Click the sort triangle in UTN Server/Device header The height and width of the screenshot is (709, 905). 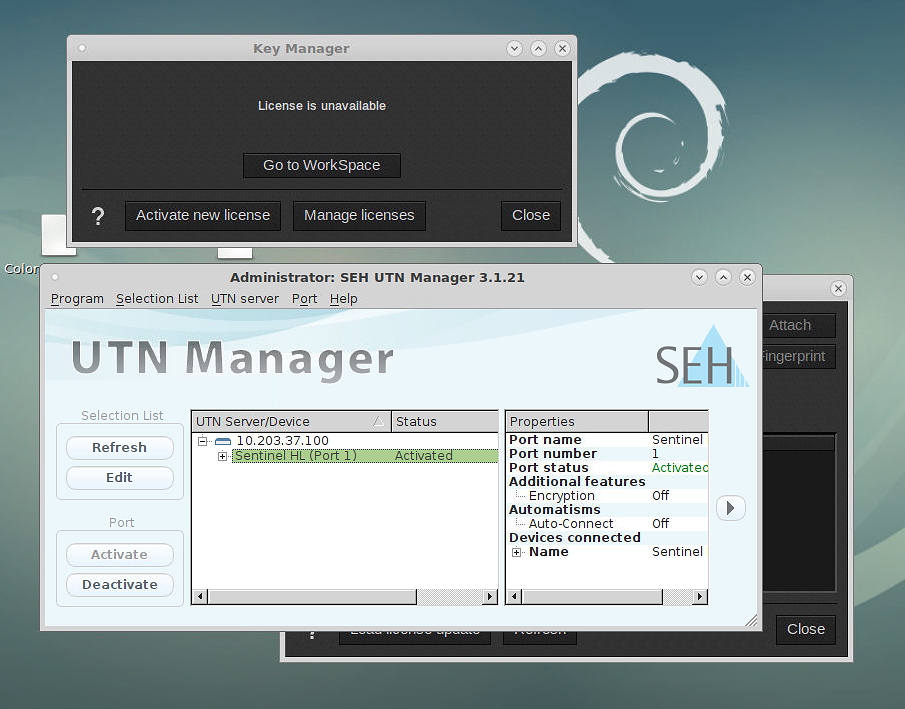tap(378, 422)
